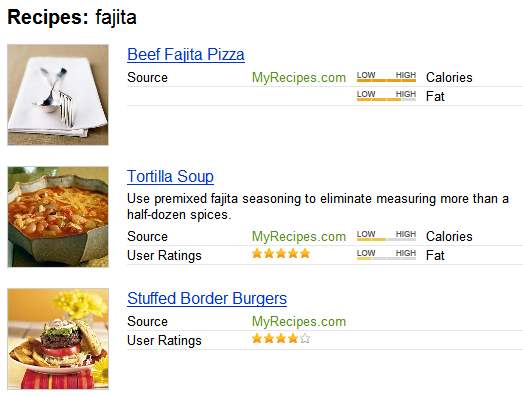The width and height of the screenshot is (523, 396).
Task: Click the Calories low-high meter for Tortilla Soup
Action: coord(386,236)
